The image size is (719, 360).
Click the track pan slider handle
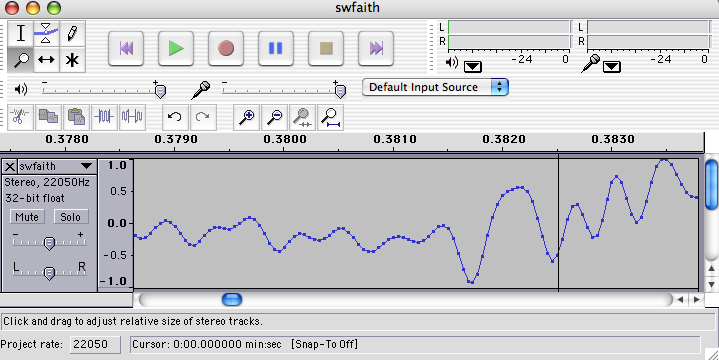click(49, 273)
